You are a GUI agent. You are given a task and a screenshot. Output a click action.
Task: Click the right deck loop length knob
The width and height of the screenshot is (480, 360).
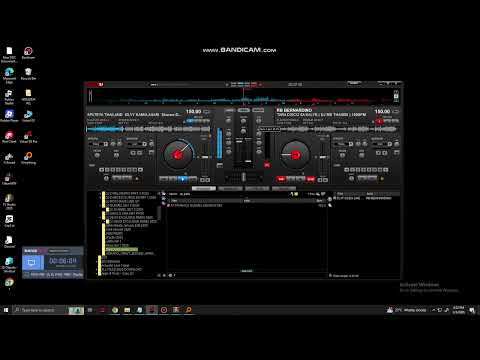pyautogui.click(x=352, y=178)
